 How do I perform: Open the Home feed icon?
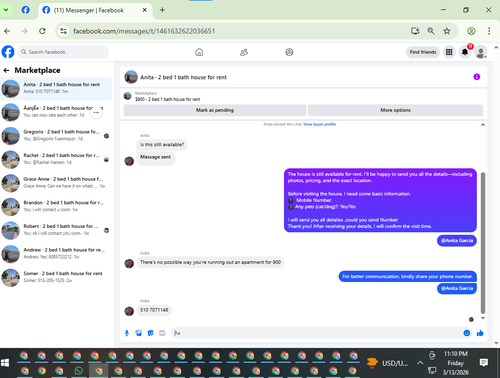point(199,52)
